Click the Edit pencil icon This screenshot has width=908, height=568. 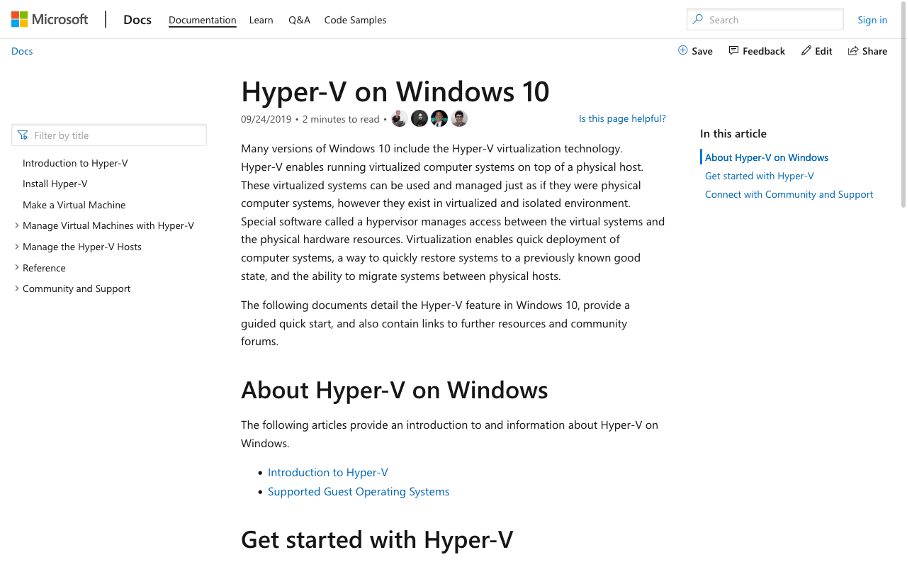(x=806, y=51)
